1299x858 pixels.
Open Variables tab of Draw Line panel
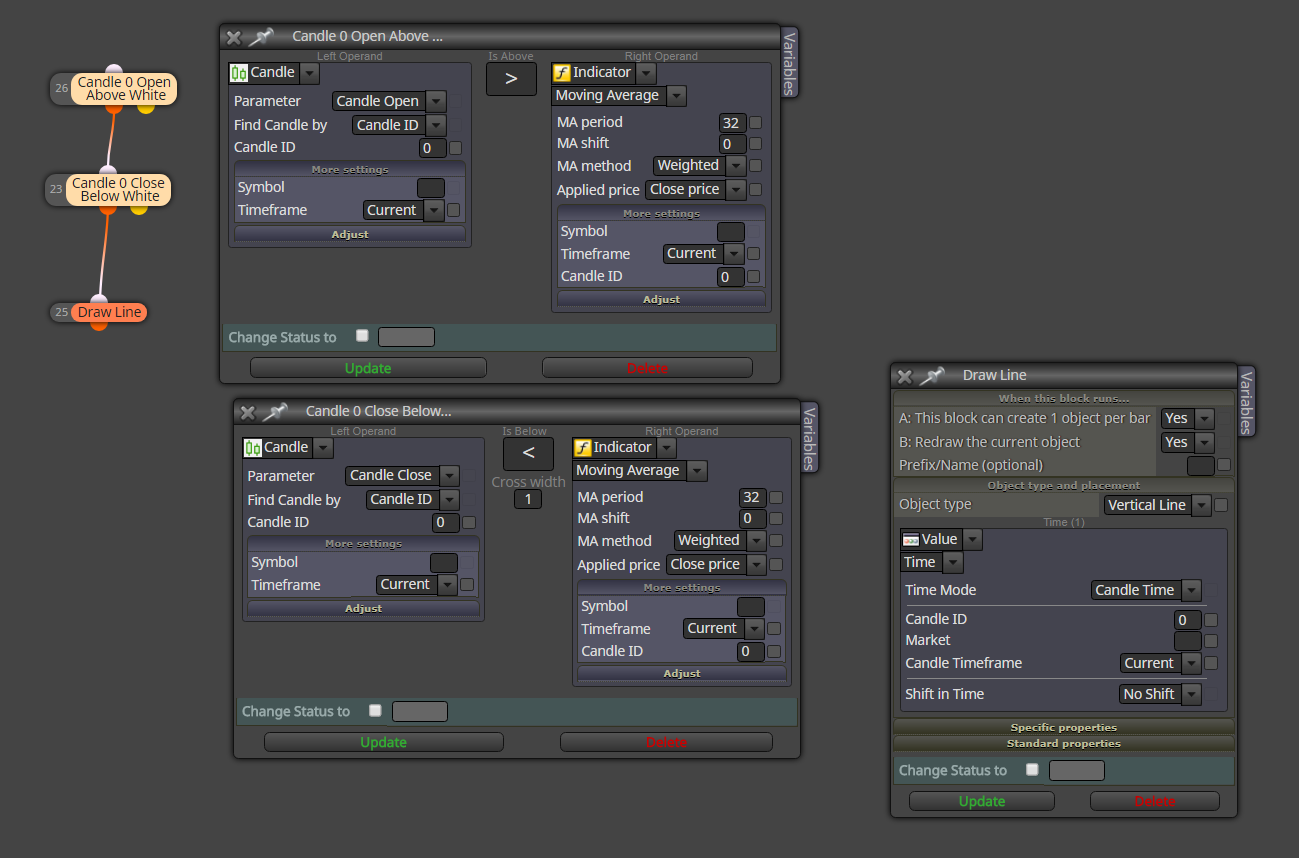[x=1247, y=401]
